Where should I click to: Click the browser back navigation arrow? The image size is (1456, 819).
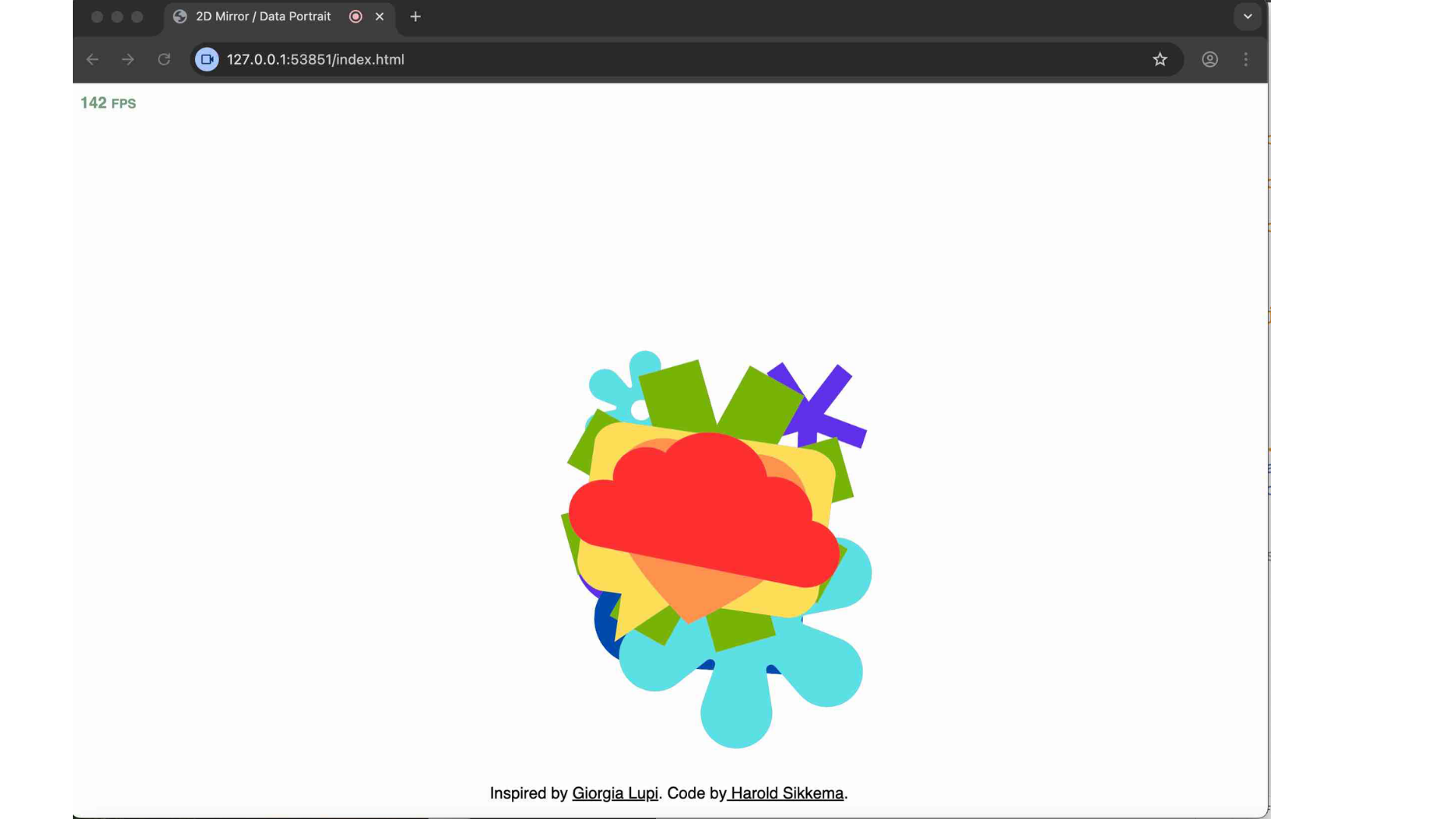pos(92,59)
